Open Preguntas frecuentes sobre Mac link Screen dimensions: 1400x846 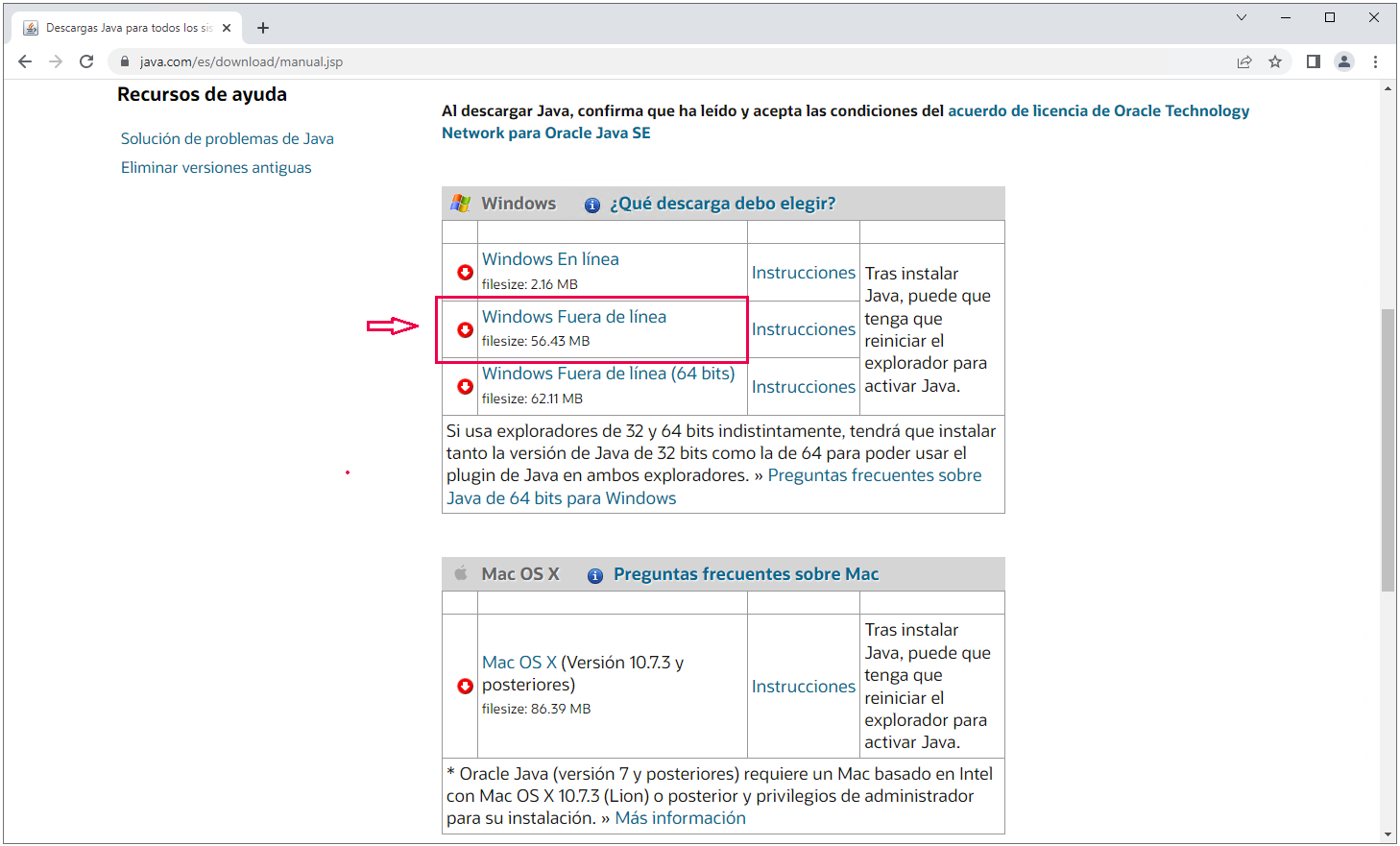coord(746,574)
